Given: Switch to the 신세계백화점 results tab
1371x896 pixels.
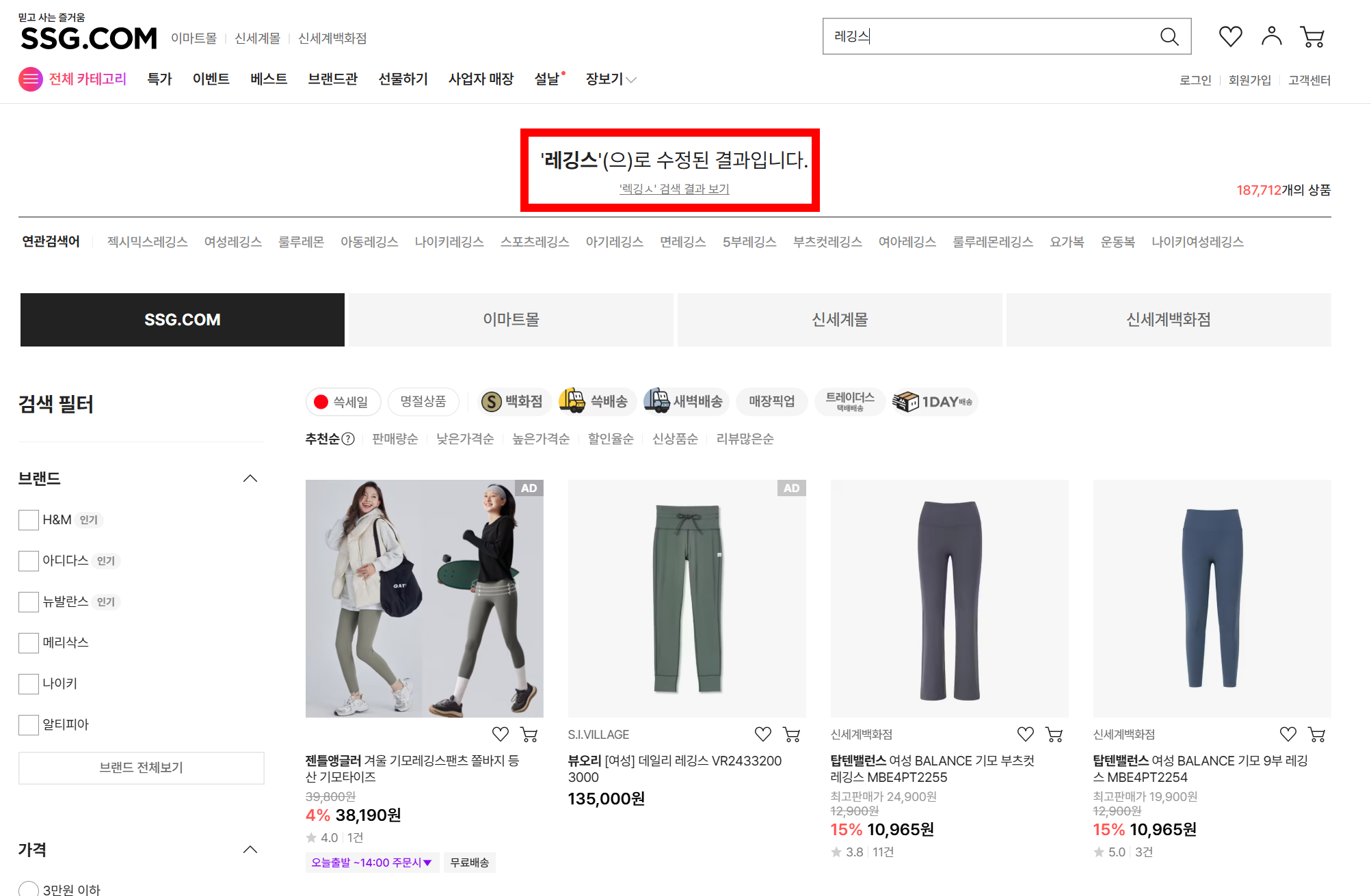Looking at the screenshot, I should pos(1168,320).
